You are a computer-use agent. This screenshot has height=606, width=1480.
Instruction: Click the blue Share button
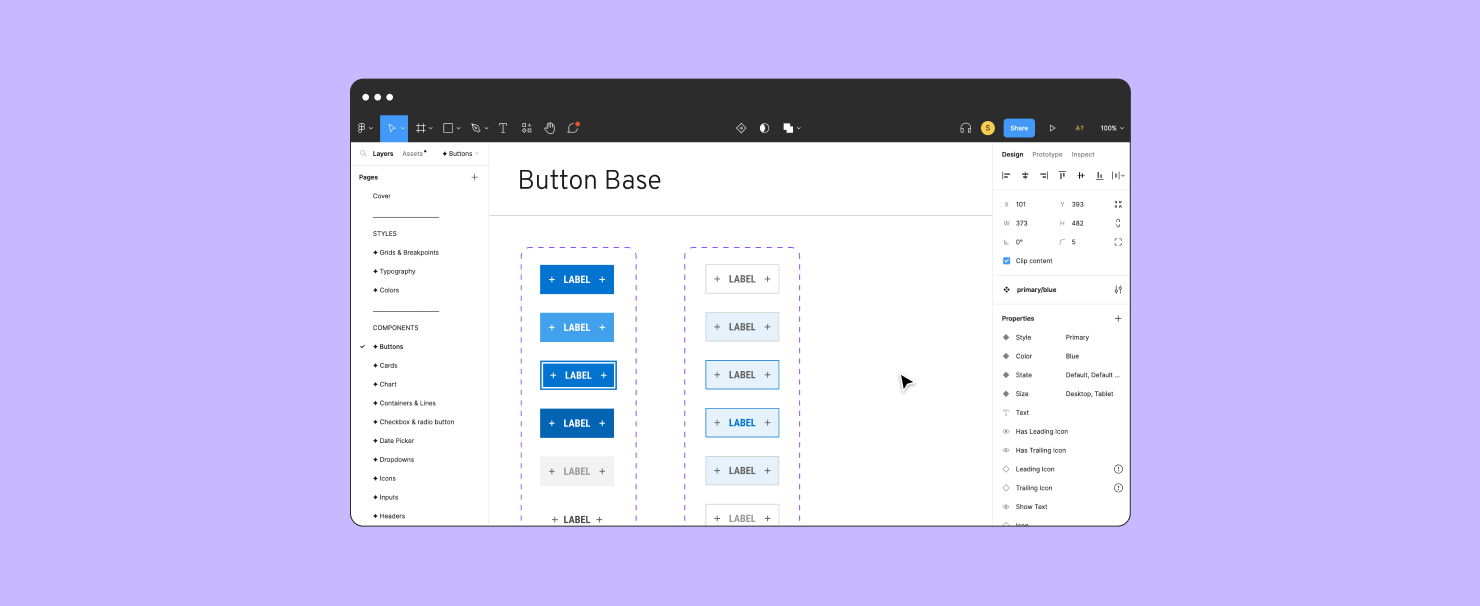pos(1019,128)
